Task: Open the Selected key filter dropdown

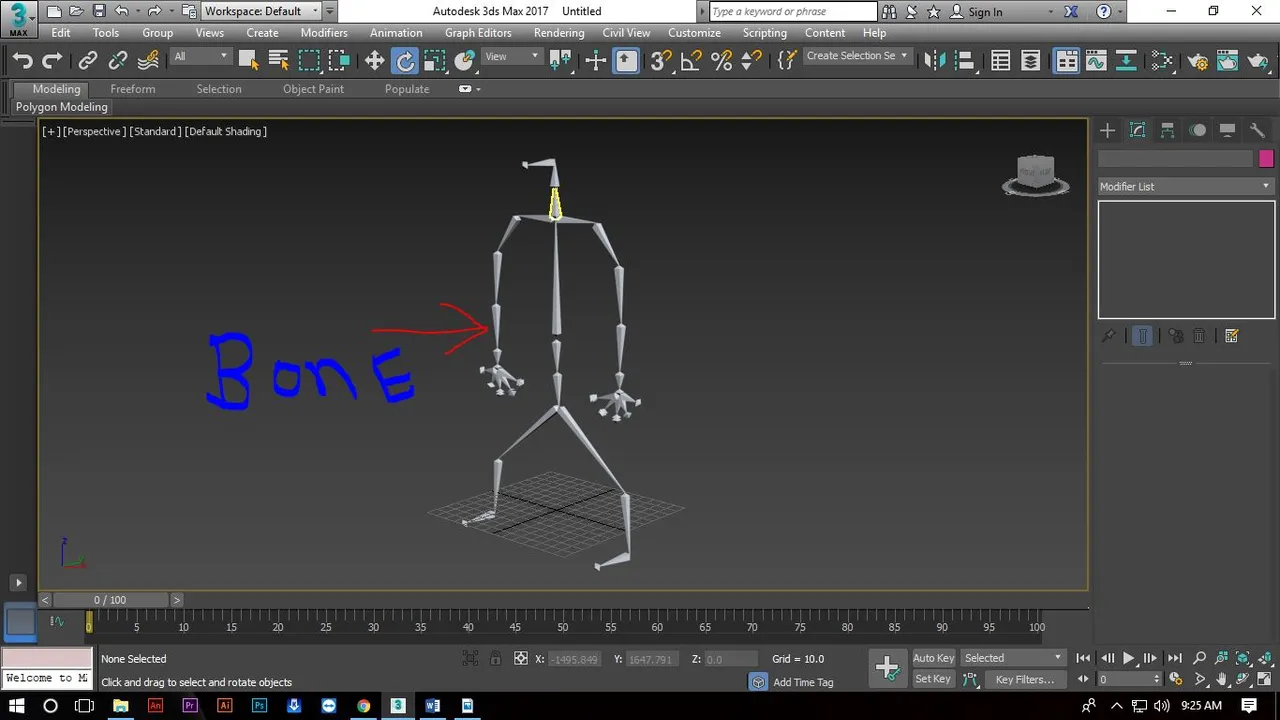Action: [1014, 658]
